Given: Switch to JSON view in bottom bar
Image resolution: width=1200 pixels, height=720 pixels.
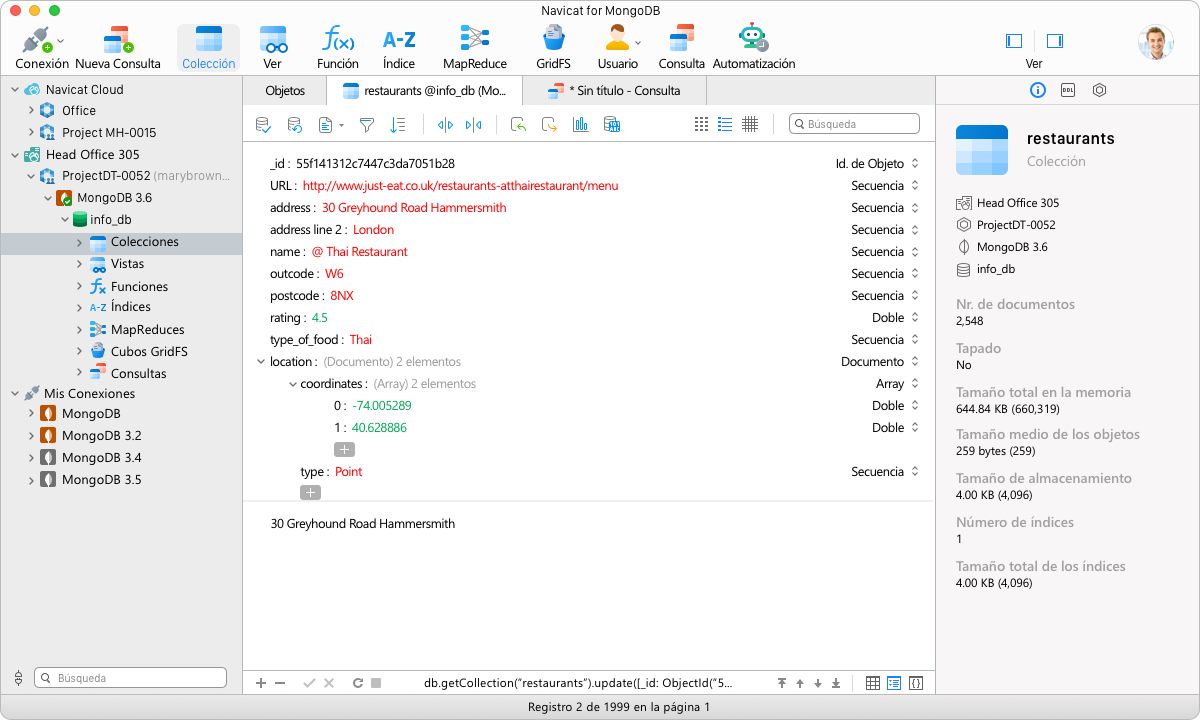Looking at the screenshot, I should point(915,683).
